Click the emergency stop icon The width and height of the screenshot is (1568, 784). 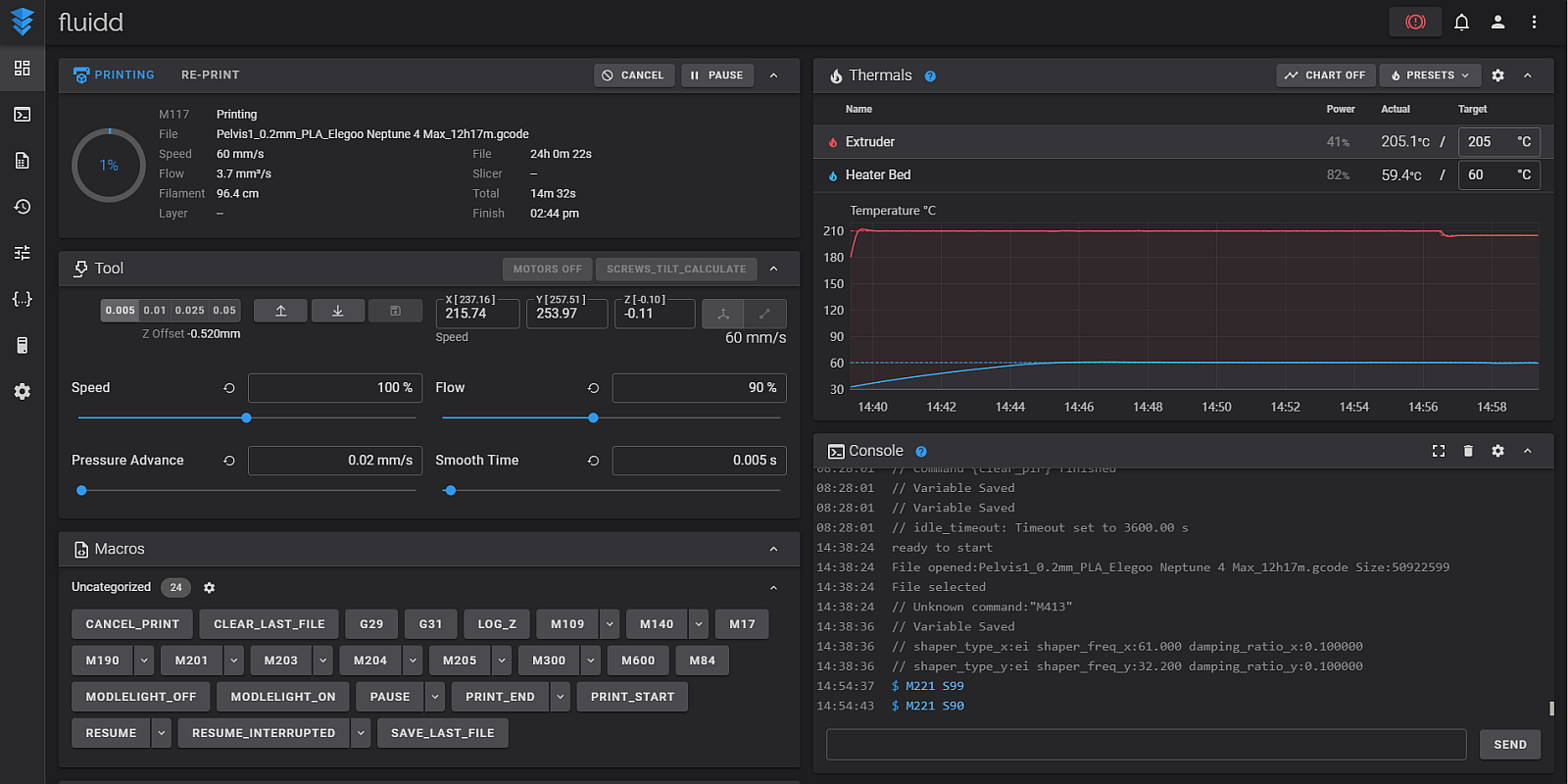pyautogui.click(x=1415, y=22)
